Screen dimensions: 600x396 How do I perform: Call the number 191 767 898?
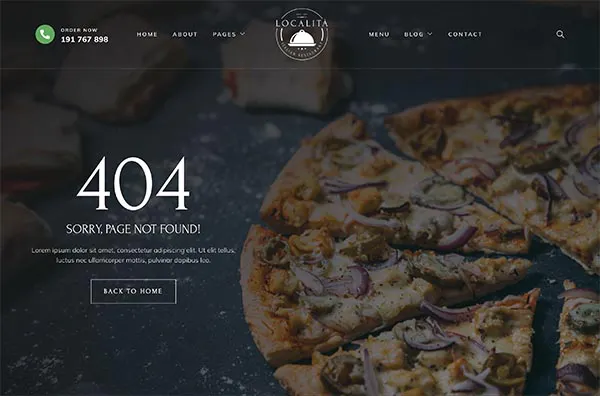tap(85, 39)
